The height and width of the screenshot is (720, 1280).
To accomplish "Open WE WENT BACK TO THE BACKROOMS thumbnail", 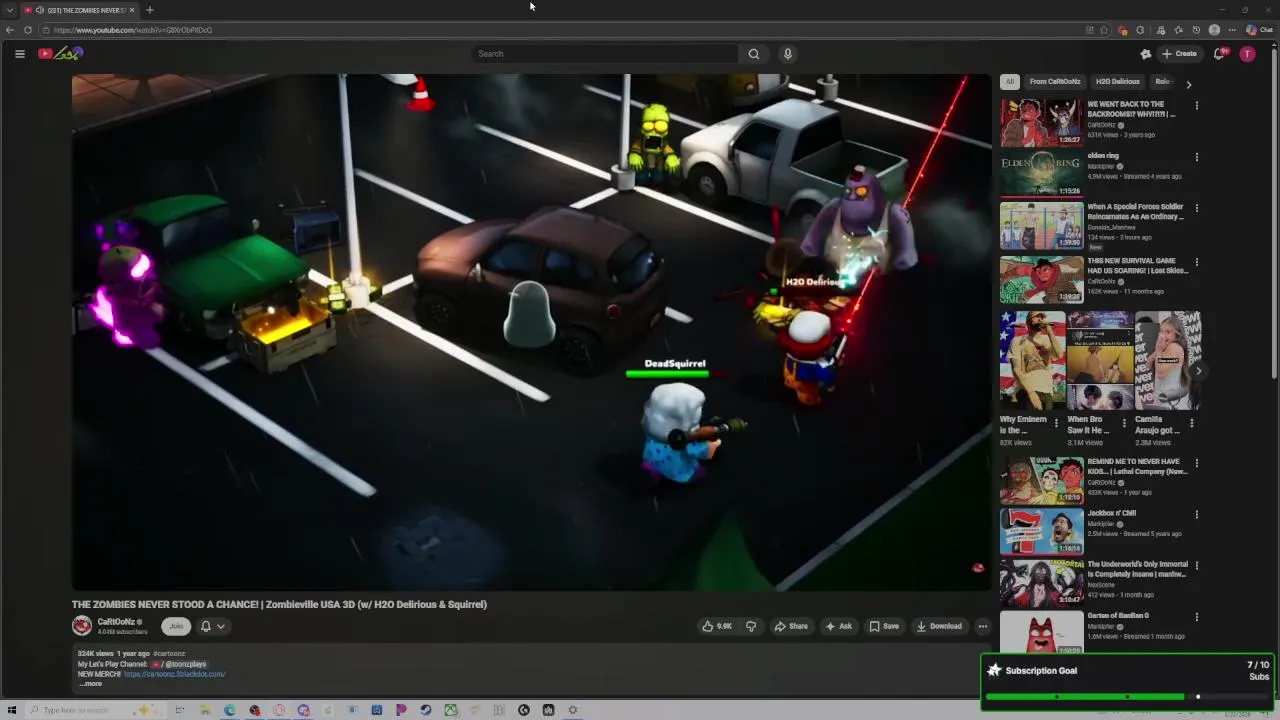I will tap(1041, 123).
